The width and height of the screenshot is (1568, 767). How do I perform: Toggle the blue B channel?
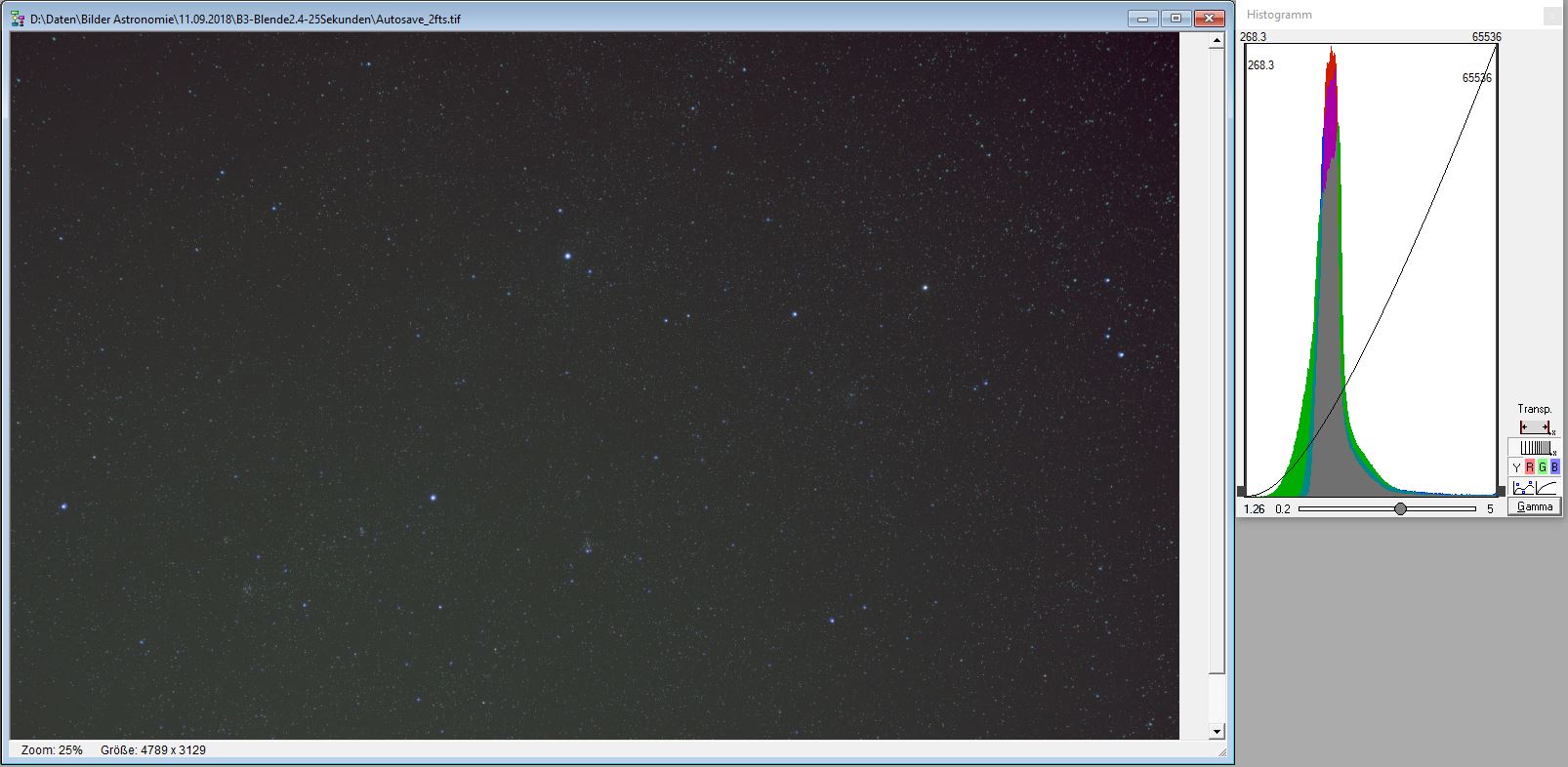(1554, 467)
